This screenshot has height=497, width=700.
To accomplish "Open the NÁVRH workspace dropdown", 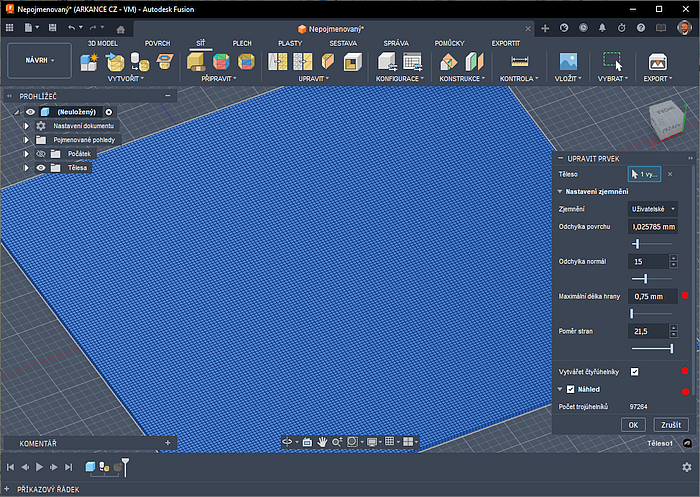I will pyautogui.click(x=40, y=60).
